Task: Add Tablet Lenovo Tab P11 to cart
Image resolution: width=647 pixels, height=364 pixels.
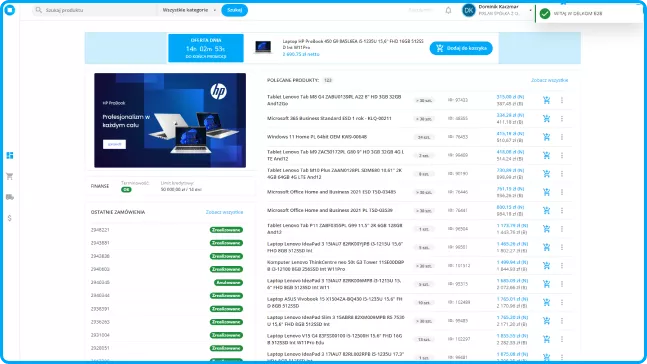Action: [x=546, y=229]
